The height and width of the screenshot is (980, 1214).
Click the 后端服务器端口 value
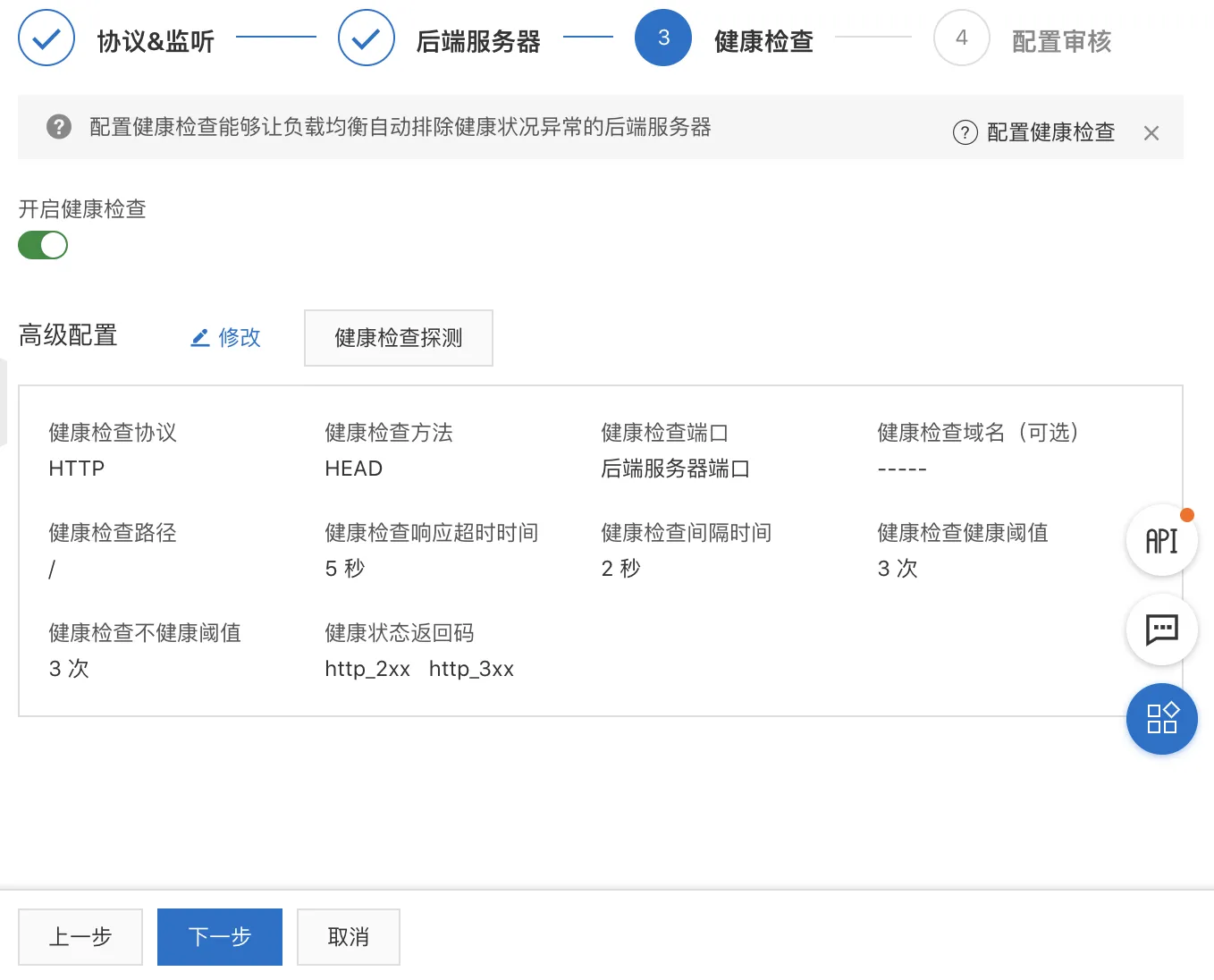(676, 469)
